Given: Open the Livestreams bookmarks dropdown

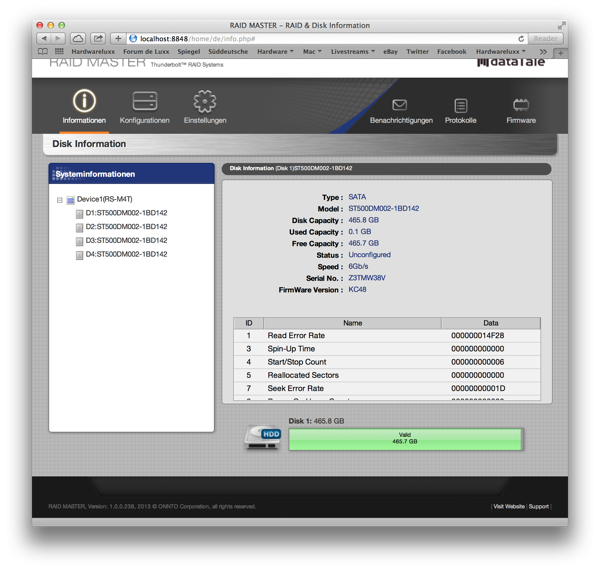Looking at the screenshot, I should 353,51.
